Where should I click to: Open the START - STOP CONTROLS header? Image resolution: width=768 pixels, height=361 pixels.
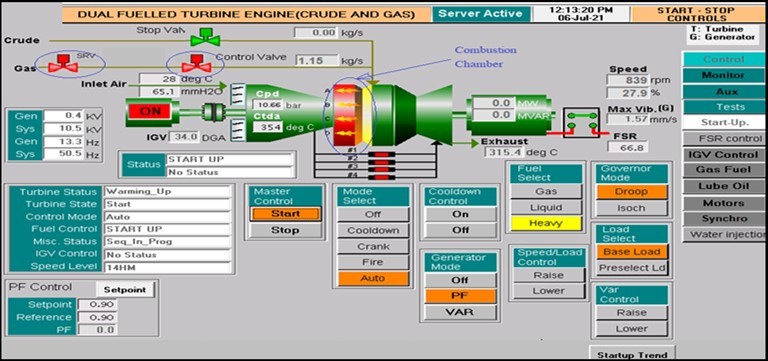coord(695,14)
